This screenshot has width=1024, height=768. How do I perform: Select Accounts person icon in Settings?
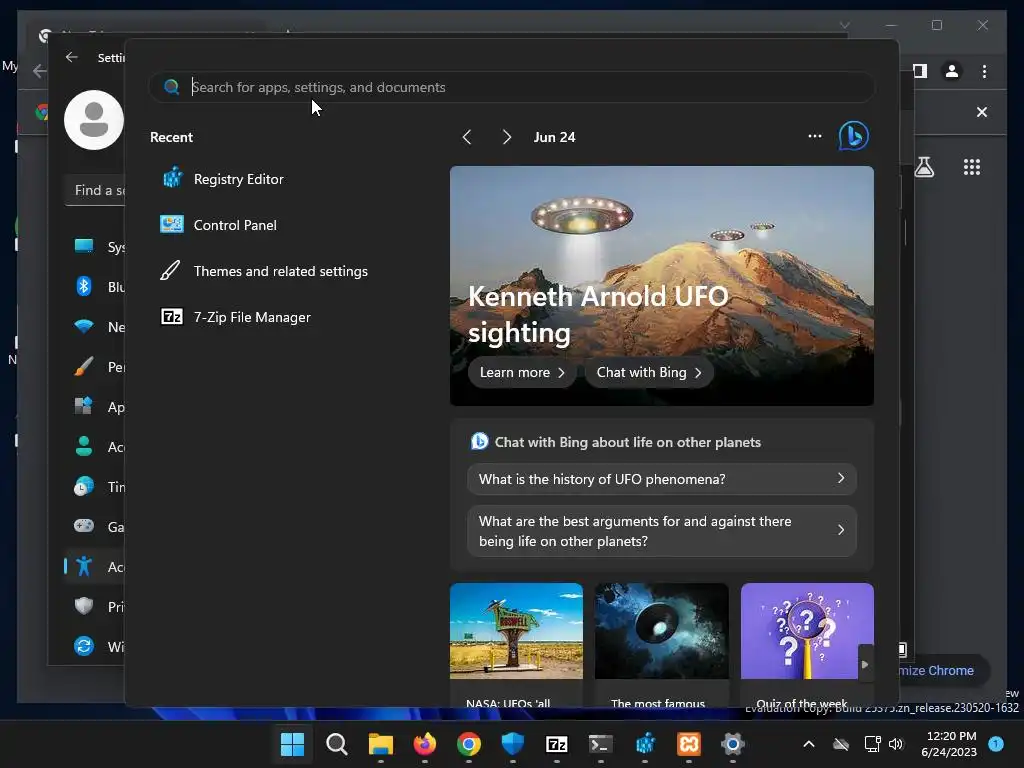84,447
